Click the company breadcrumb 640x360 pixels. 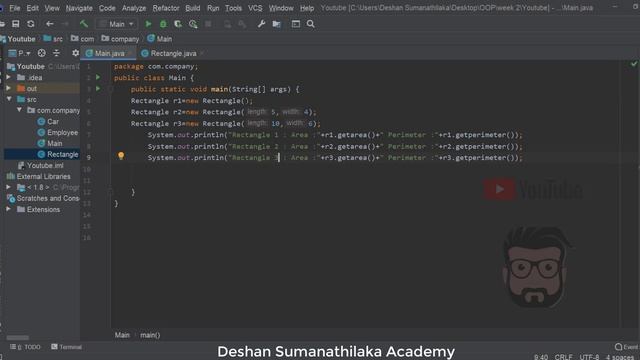pyautogui.click(x=120, y=39)
